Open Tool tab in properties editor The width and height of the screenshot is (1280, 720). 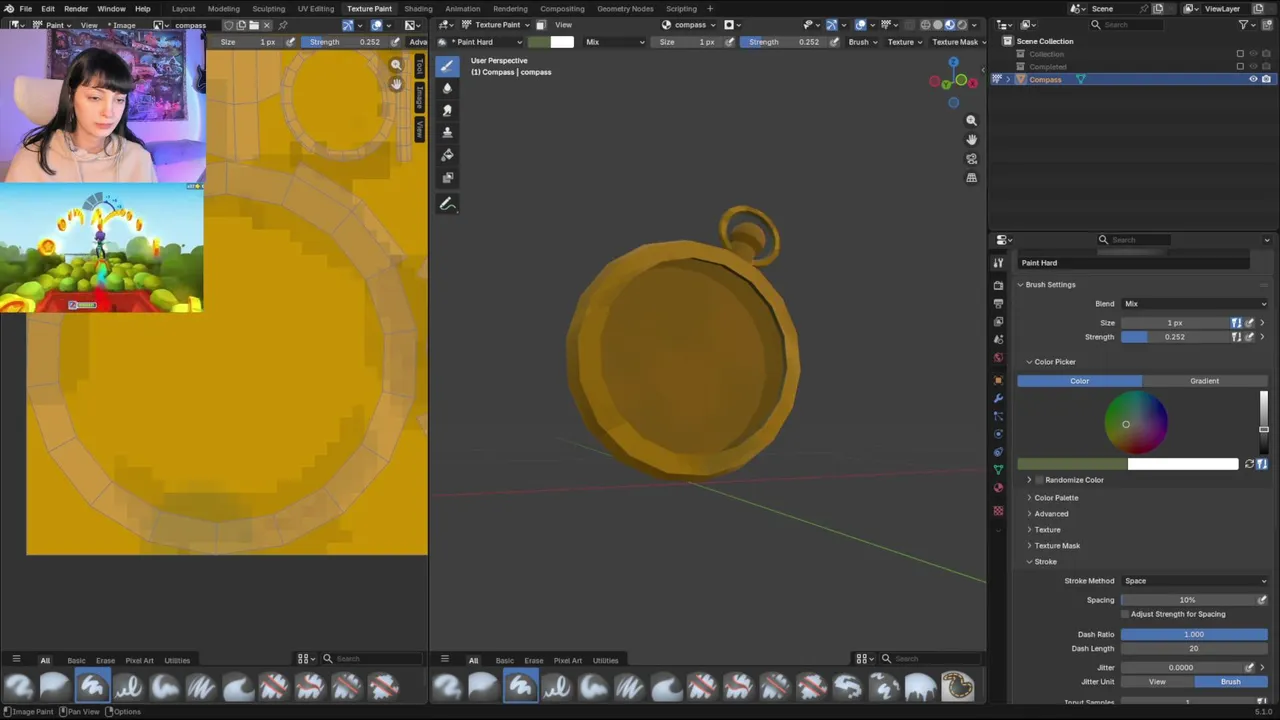pyautogui.click(x=998, y=263)
